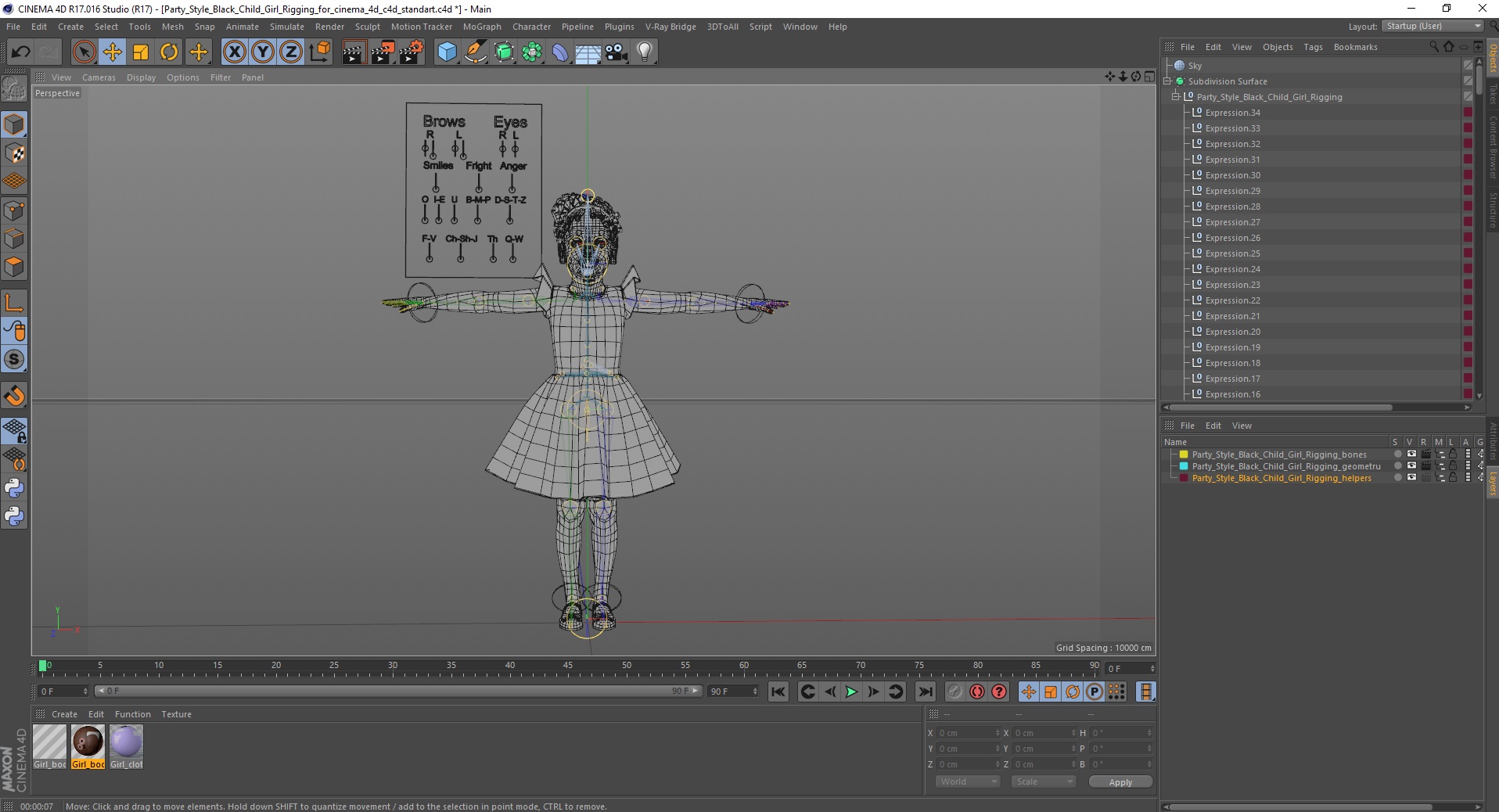Open the Layout dropdown Startup (User)
Screen dimensions: 1499x812
1432,26
